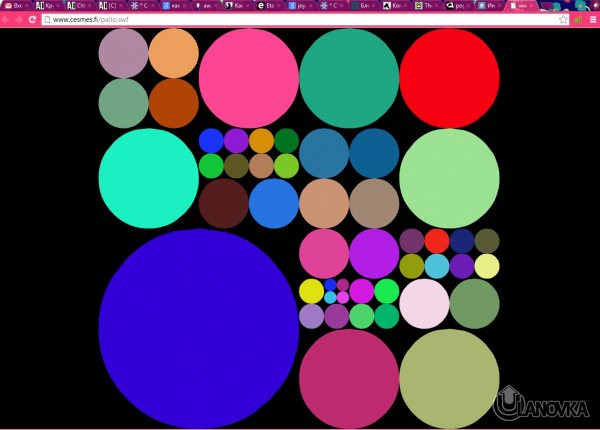Click the medium burnt-orange brown circle
The width and height of the screenshot is (600, 430).
pos(174,103)
